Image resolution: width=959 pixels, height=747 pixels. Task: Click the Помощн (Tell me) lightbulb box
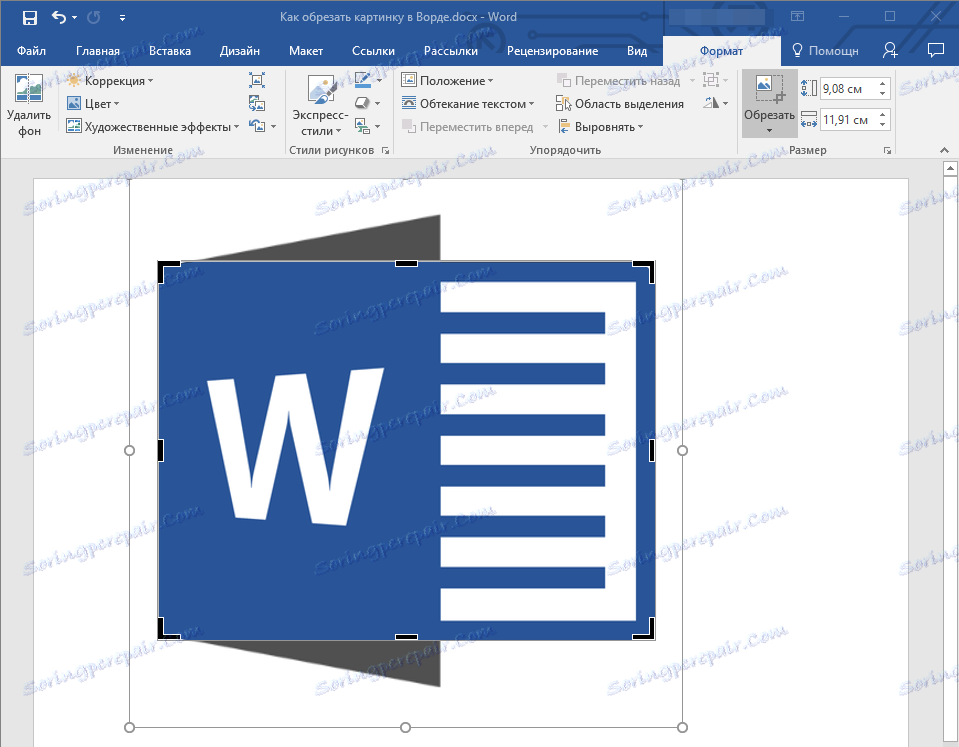tap(825, 51)
